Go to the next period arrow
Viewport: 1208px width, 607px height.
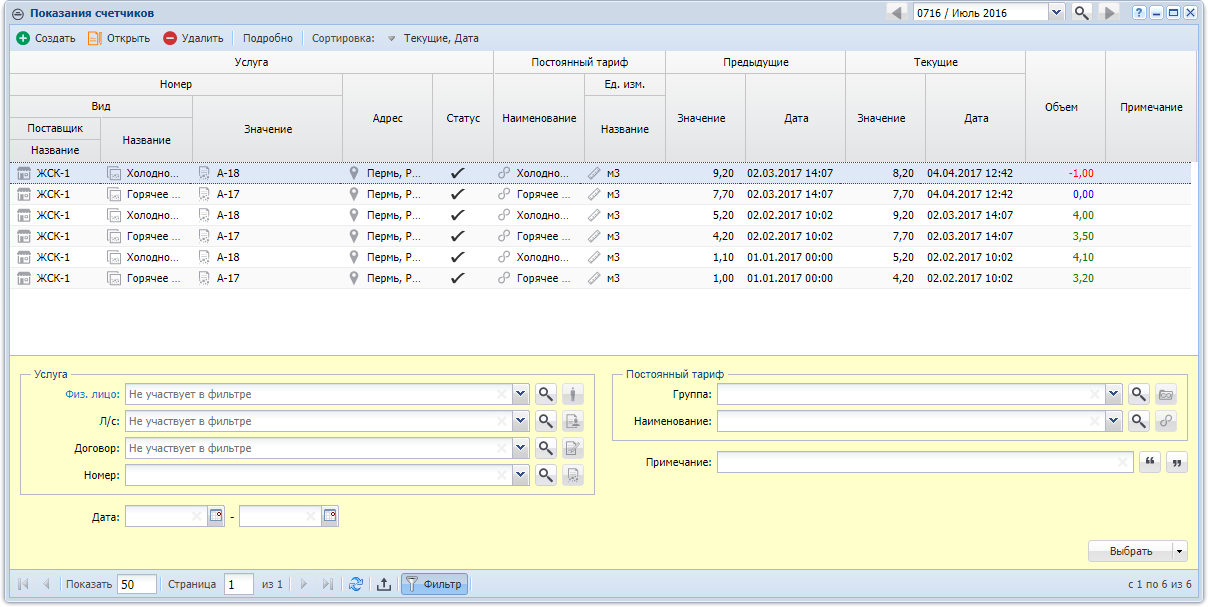tap(1108, 12)
